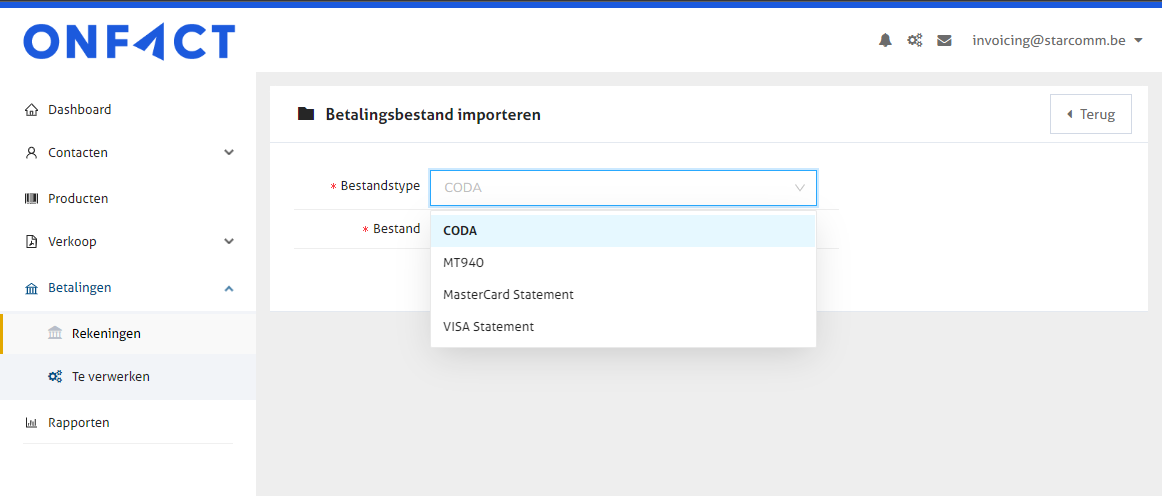1162x496 pixels.
Task: Open settings via the gears icon
Action: point(914,41)
